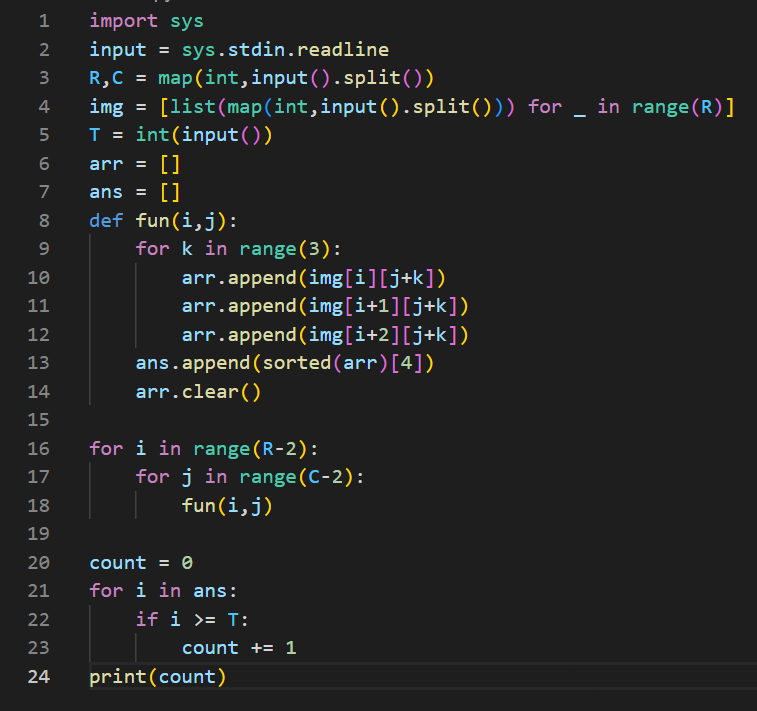Click 'sys.stdin.readline' on line 2

point(285,49)
